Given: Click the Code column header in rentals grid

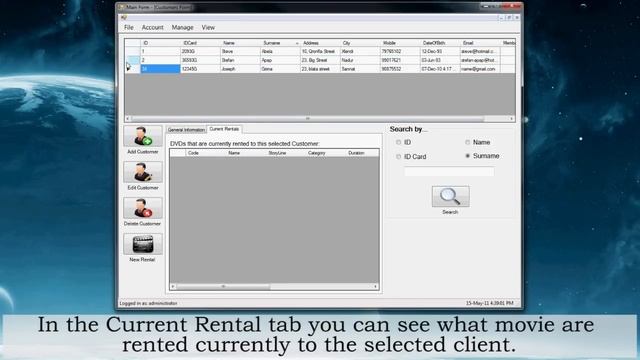Looking at the screenshot, I should click(206, 153).
